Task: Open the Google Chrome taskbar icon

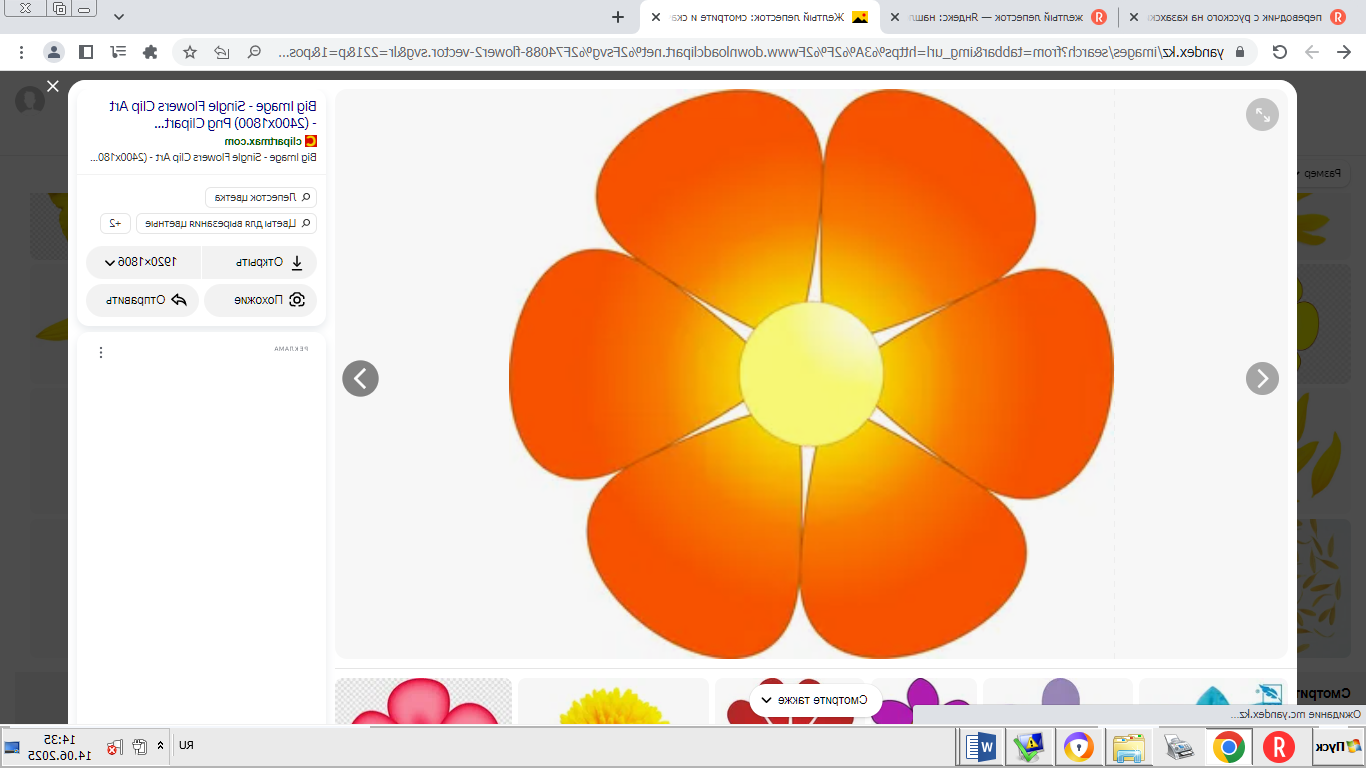Action: 1228,747
